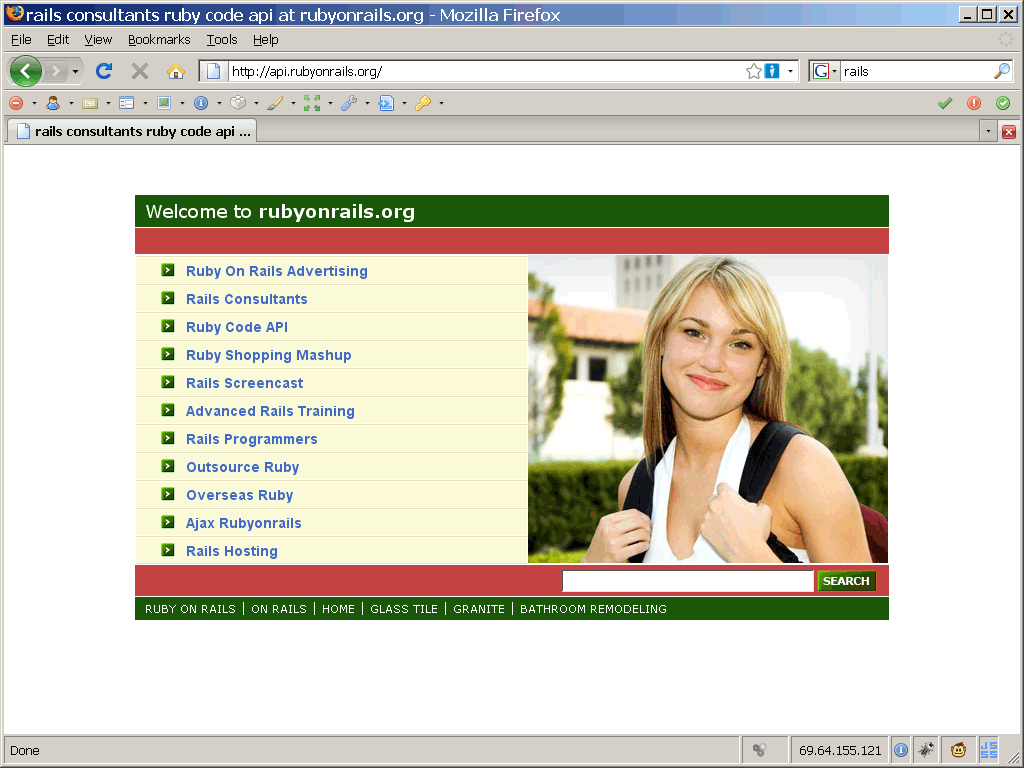Click the search magnifying glass icon
Screen dimensions: 1024x768
pyautogui.click(x=1002, y=71)
